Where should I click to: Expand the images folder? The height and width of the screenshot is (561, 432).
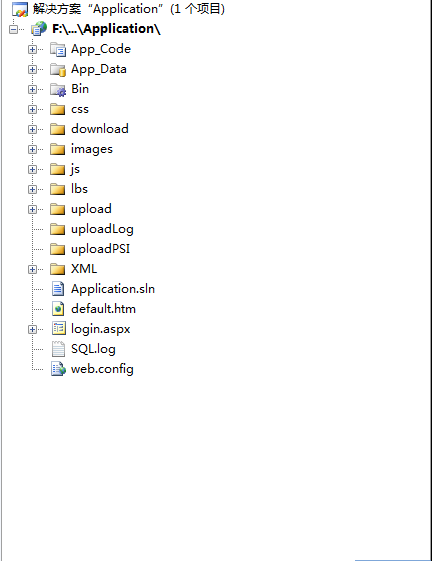pyautogui.click(x=32, y=150)
